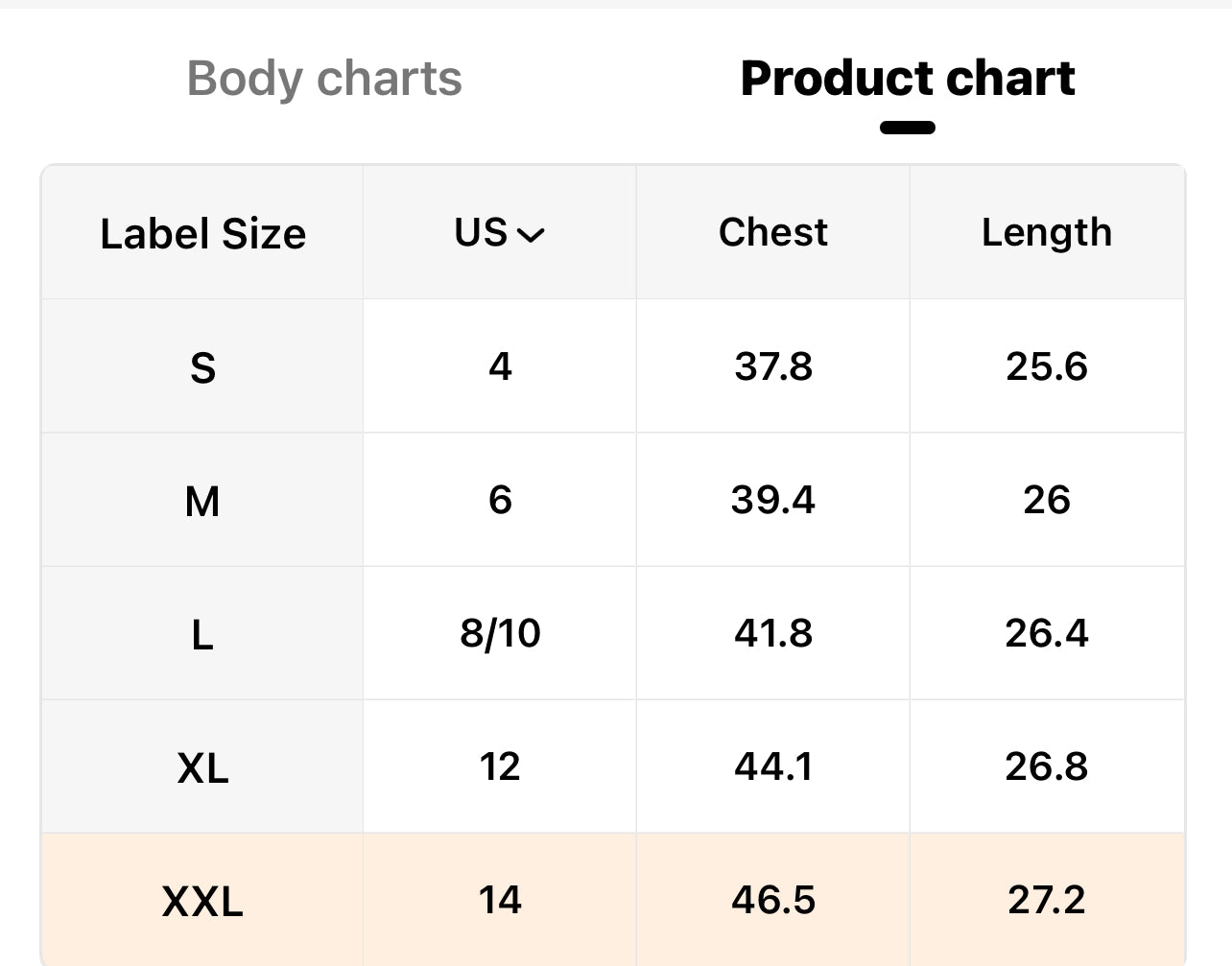This screenshot has width=1232, height=966.
Task: Click the Chest column header
Action: coord(772,232)
